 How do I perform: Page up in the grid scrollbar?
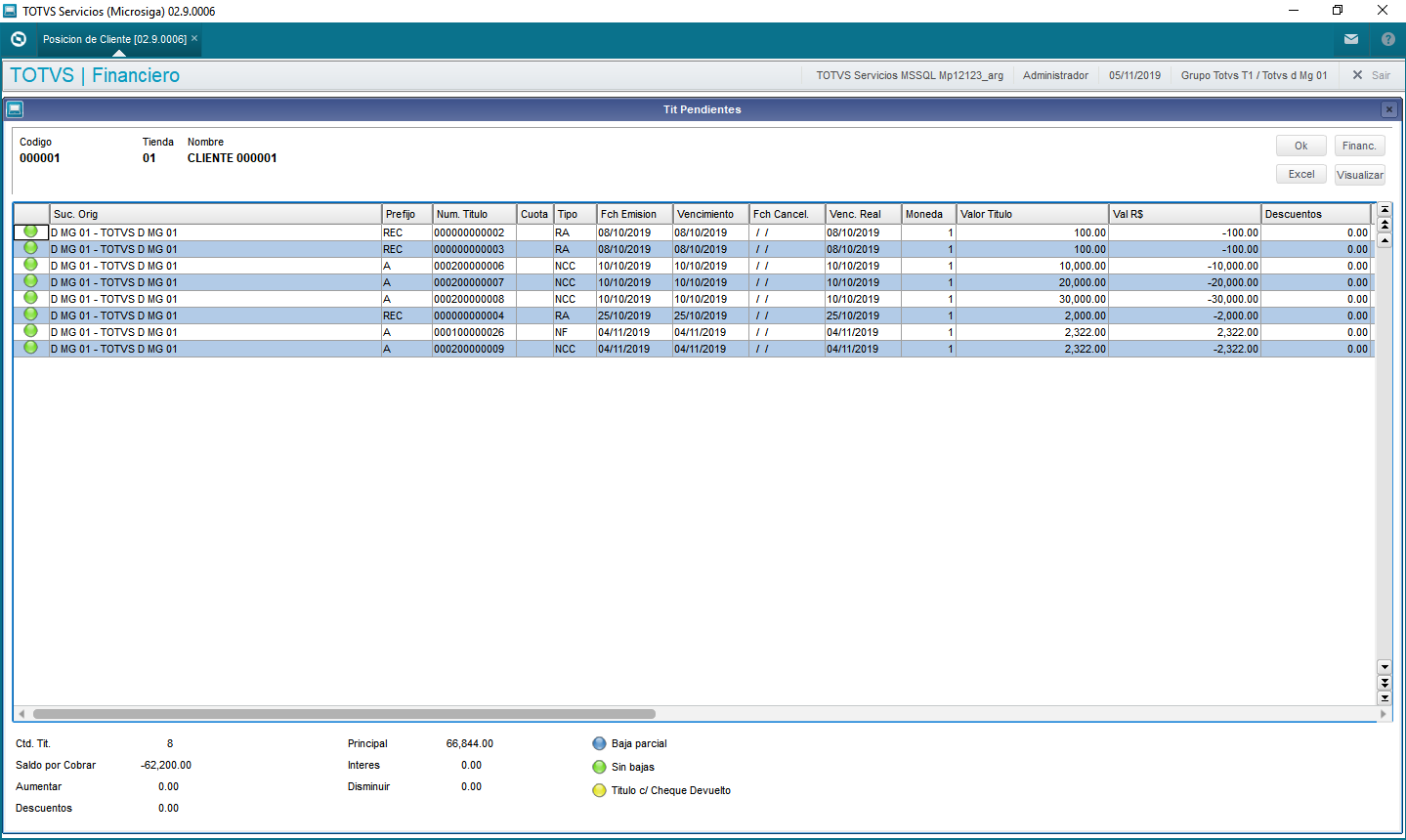pos(1385,225)
